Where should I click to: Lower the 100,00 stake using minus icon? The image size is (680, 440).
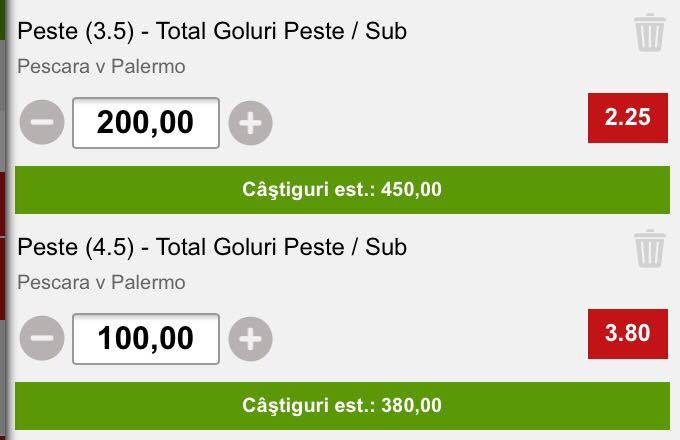pyautogui.click(x=42, y=338)
